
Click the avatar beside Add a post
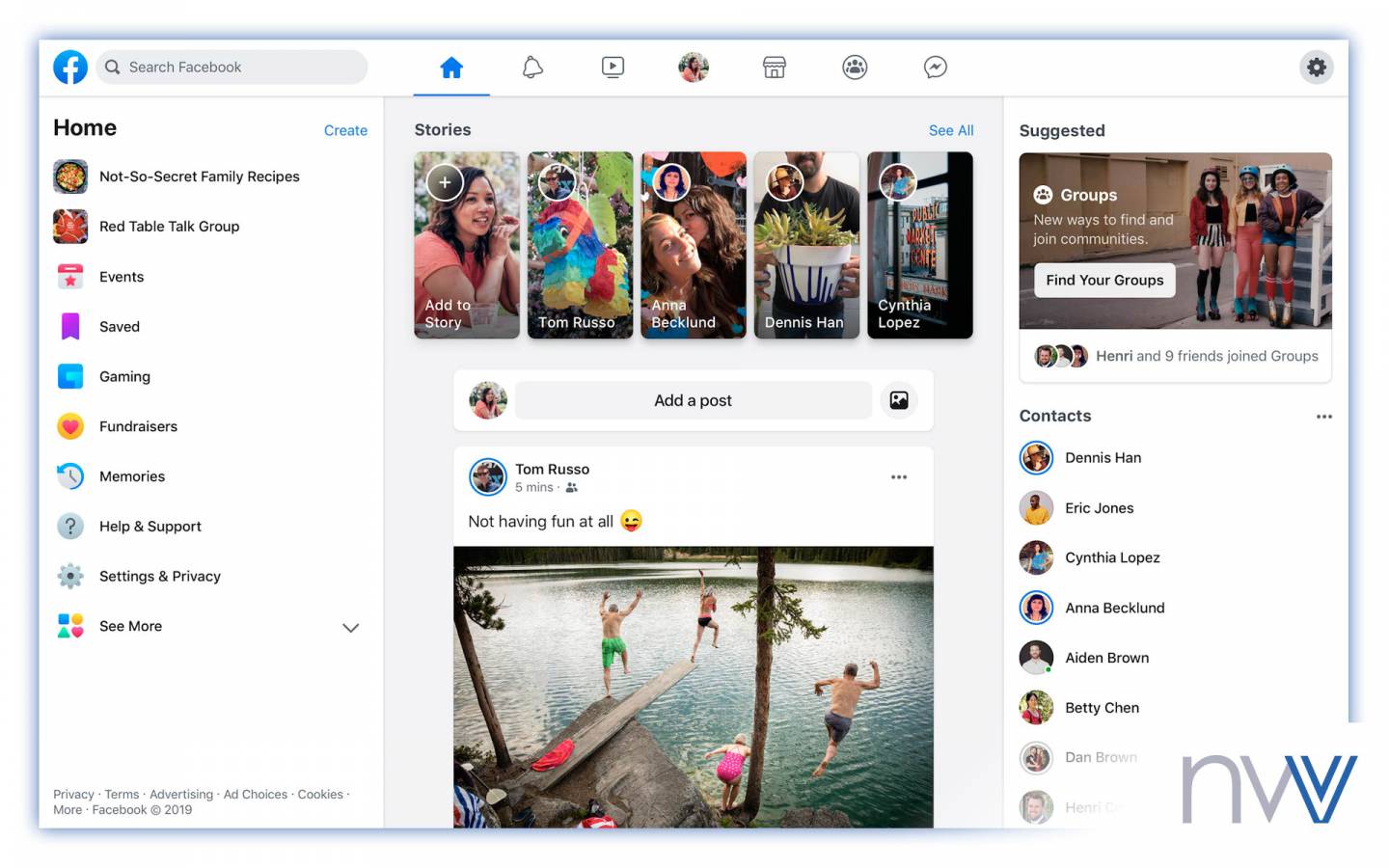488,400
